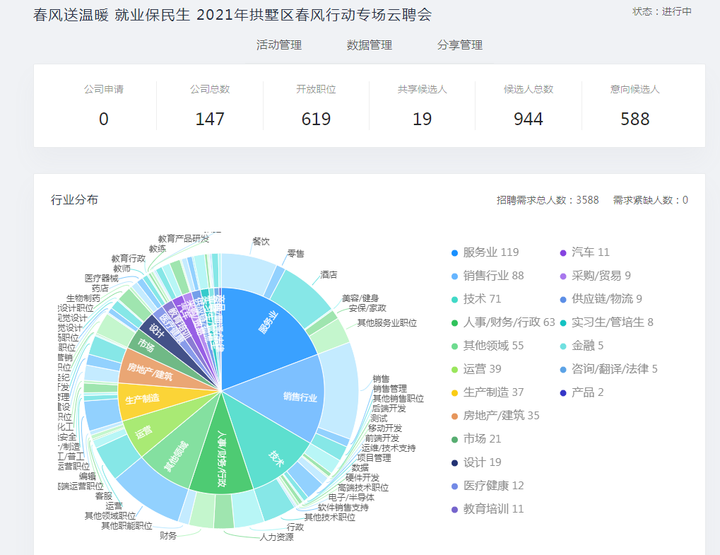Click the 公司总数 147 statistic

click(x=210, y=106)
